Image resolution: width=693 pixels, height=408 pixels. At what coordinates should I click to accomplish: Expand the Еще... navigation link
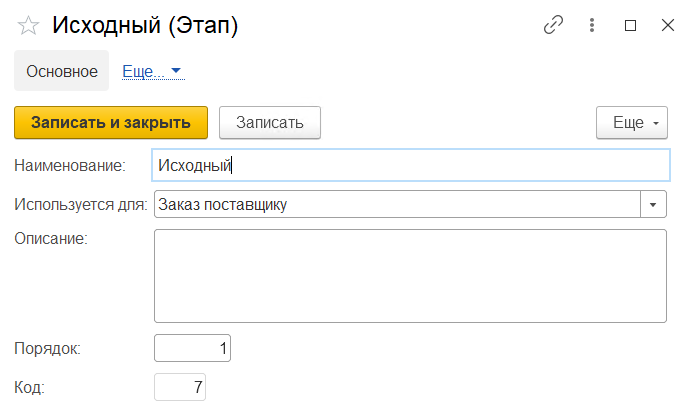152,72
